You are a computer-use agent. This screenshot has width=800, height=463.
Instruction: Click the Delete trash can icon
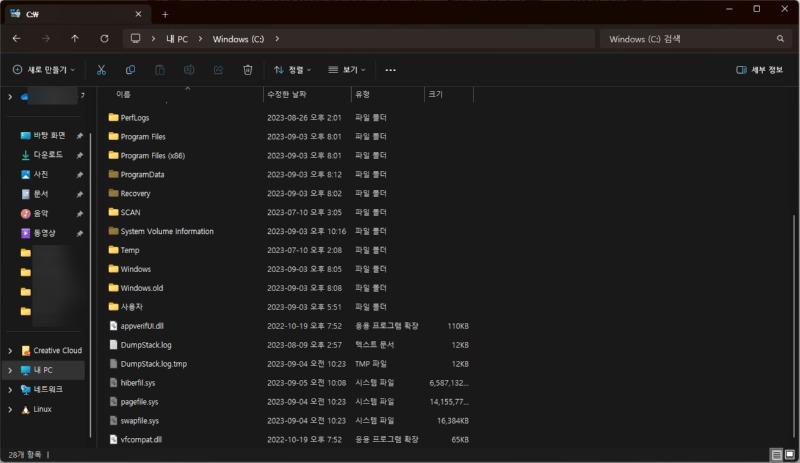click(x=248, y=70)
